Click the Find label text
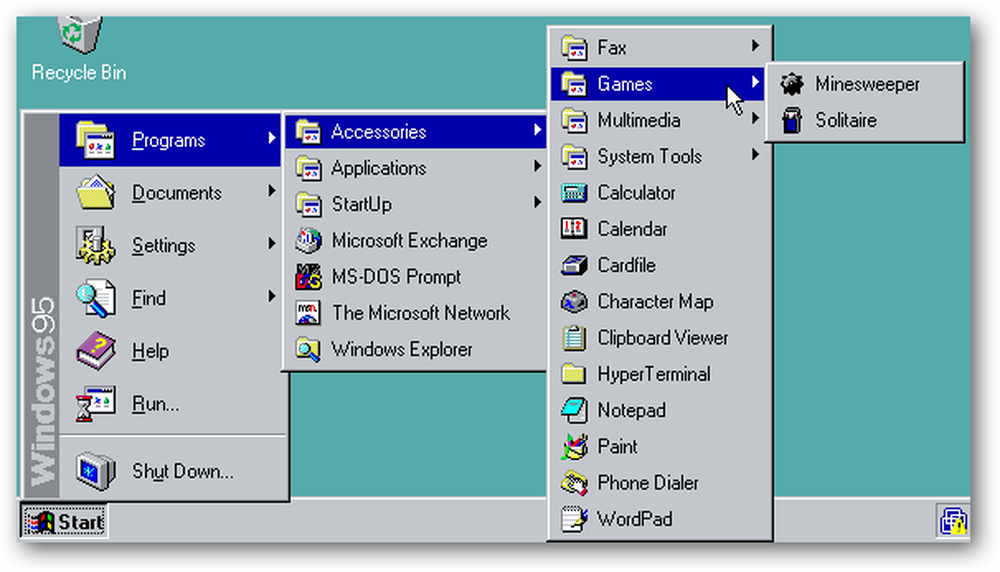The width and height of the screenshot is (1000, 572). coord(149,298)
